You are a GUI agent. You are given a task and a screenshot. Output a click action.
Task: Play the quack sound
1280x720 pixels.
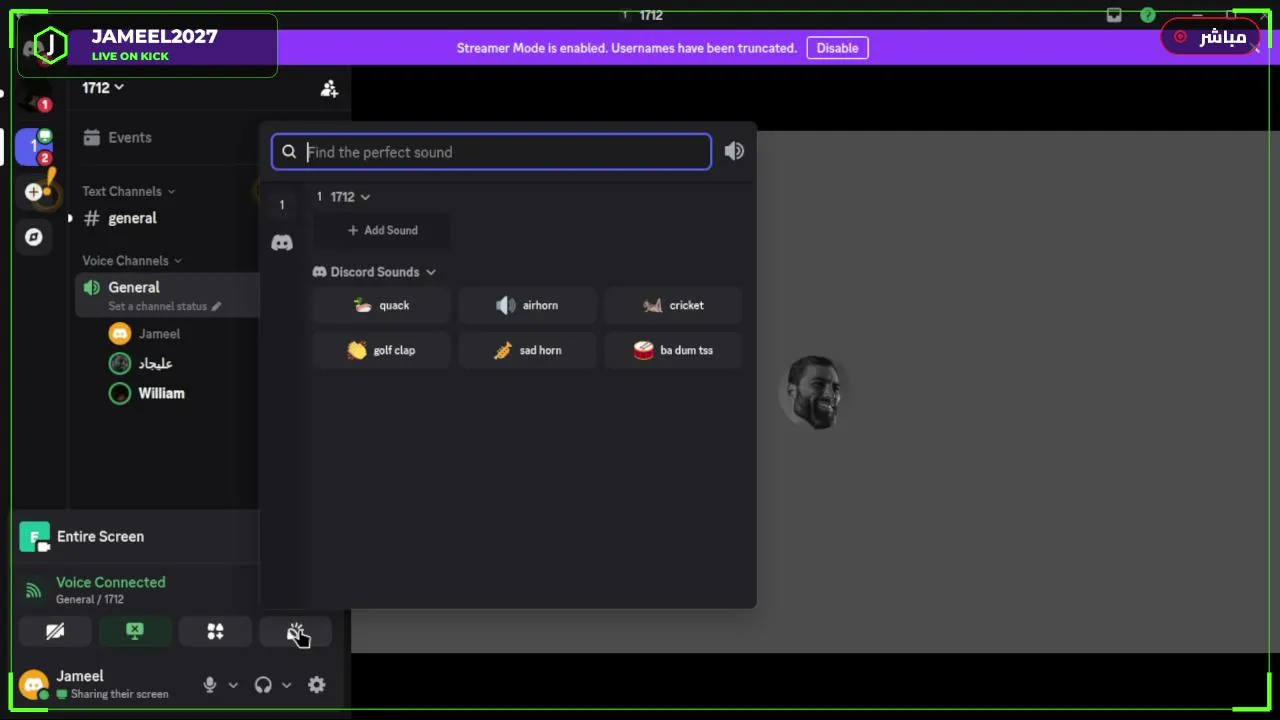pyautogui.click(x=381, y=306)
